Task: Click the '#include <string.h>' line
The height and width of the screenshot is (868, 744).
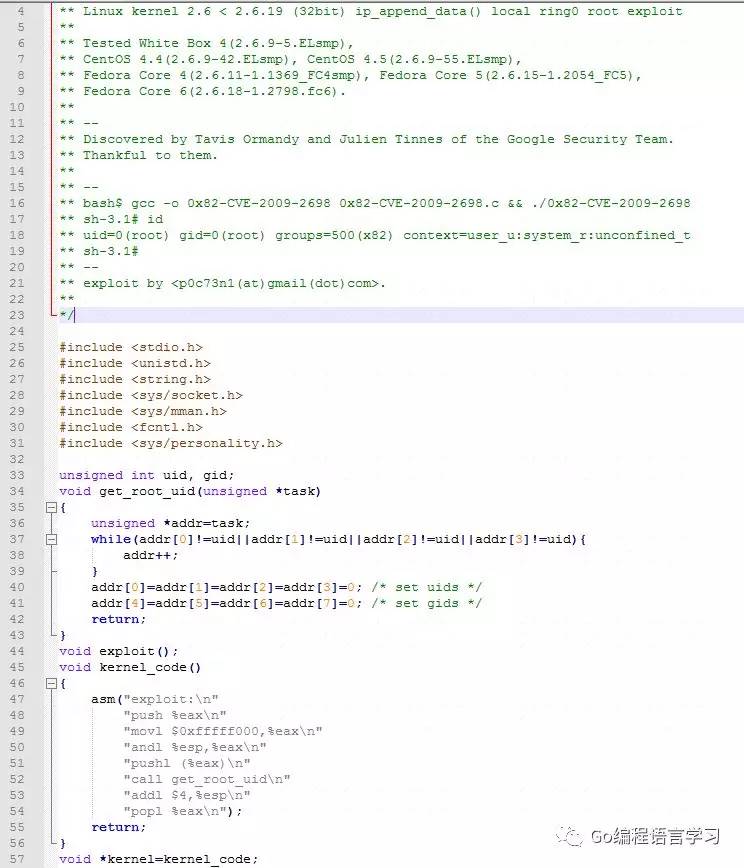Action: point(135,379)
